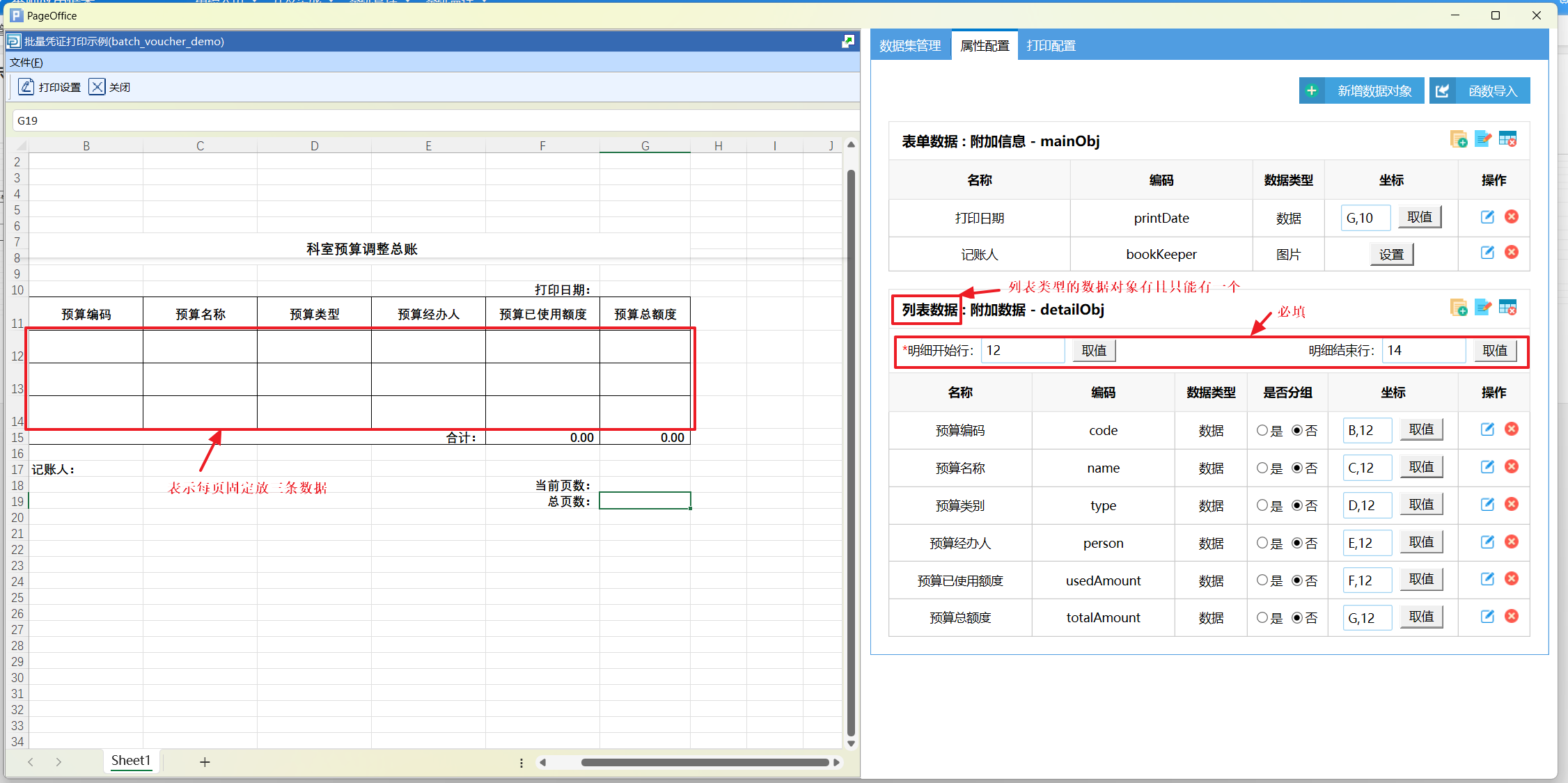The image size is (1568, 783).
Task: Click the Close (关闭) toolbar icon
Action: click(97, 87)
